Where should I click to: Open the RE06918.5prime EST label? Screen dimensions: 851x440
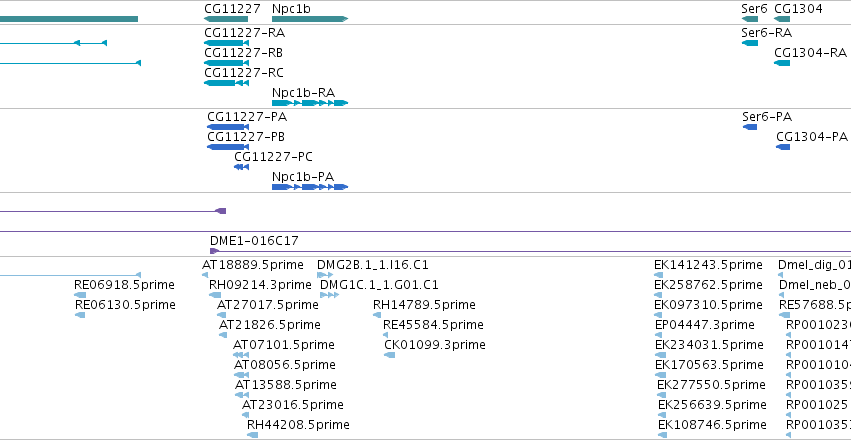coord(124,285)
